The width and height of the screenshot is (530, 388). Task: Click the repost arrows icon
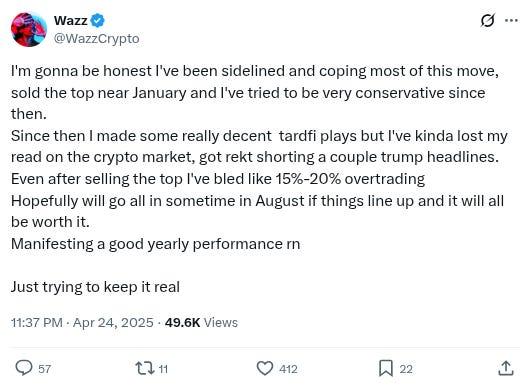pos(145,368)
